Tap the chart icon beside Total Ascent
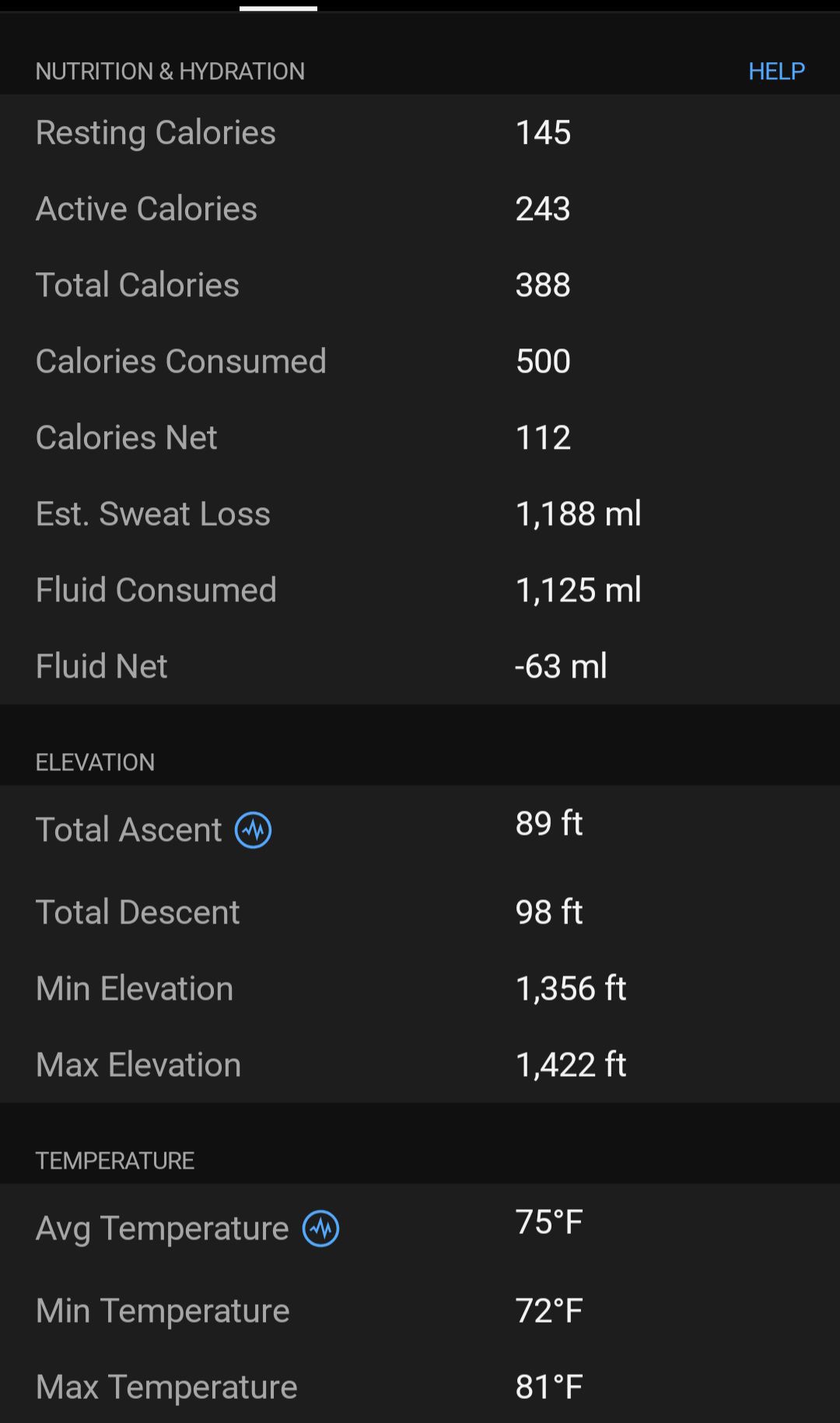This screenshot has height=1423, width=840. coord(254,830)
